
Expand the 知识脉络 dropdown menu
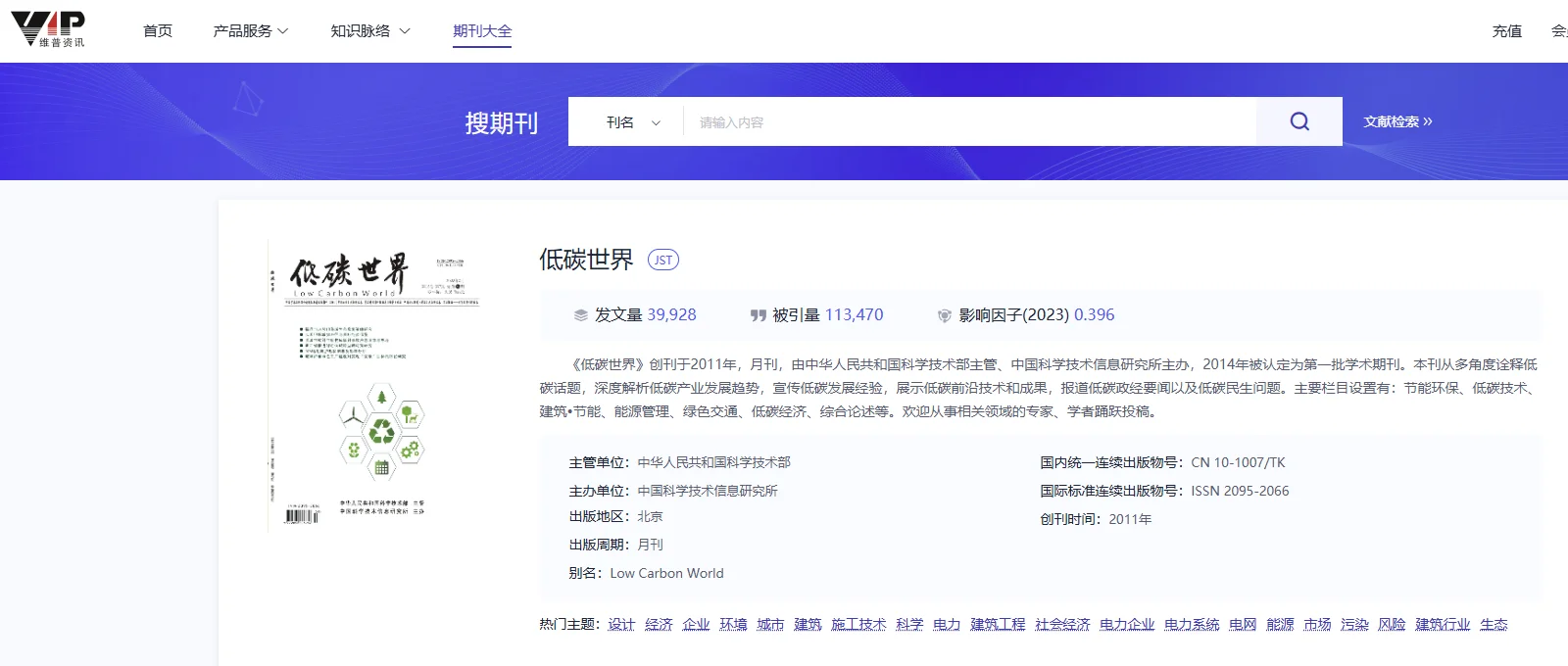coord(370,31)
